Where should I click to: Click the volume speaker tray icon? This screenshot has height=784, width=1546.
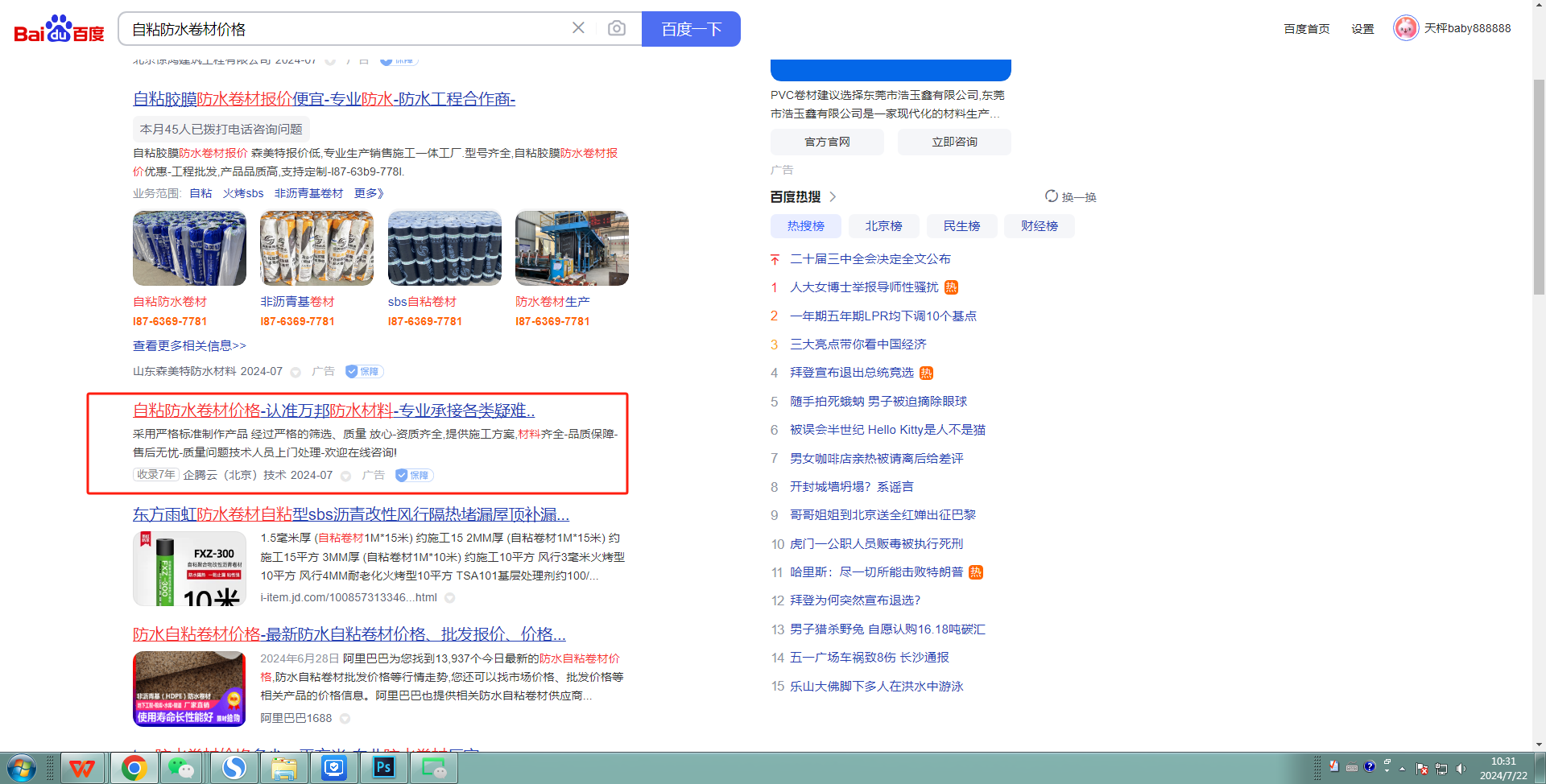pyautogui.click(x=1461, y=768)
